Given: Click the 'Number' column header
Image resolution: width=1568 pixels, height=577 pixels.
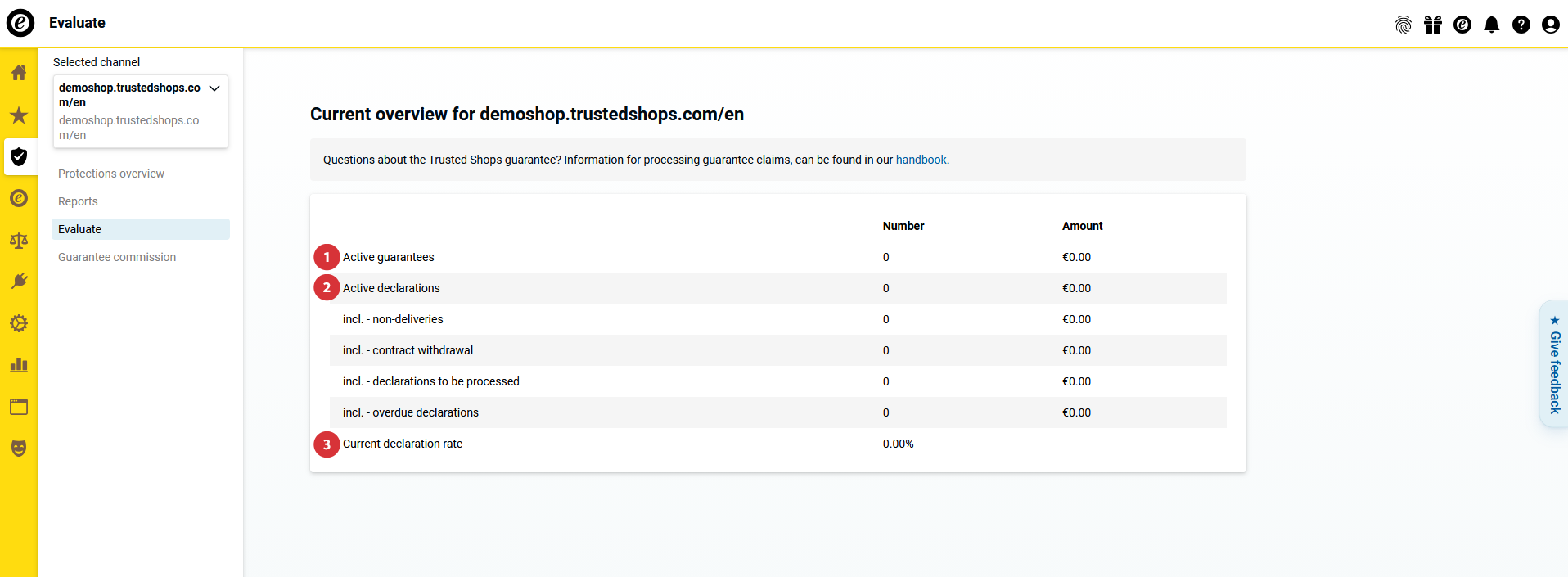Looking at the screenshot, I should click(x=903, y=226).
